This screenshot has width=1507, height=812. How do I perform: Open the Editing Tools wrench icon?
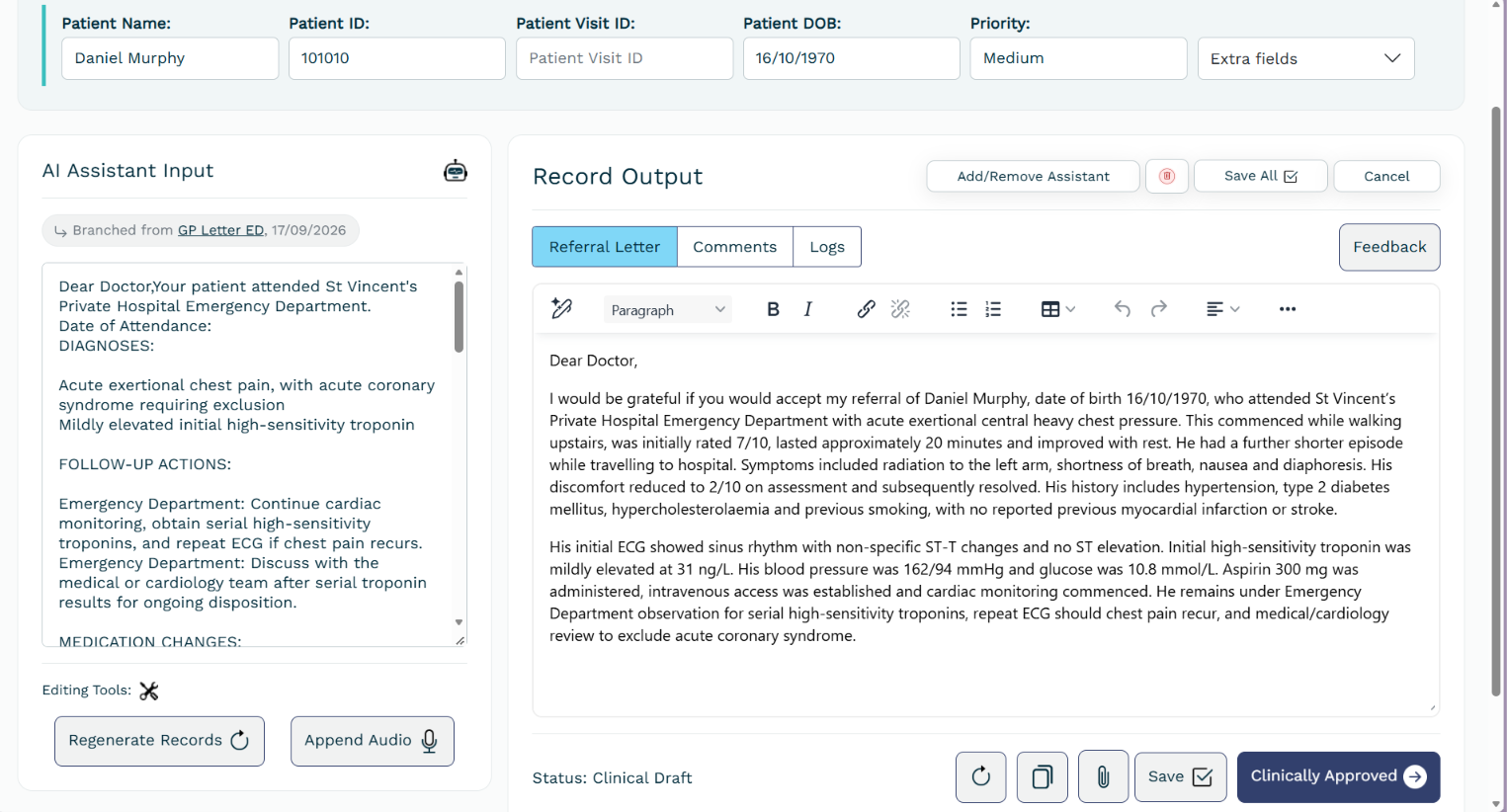(x=149, y=690)
